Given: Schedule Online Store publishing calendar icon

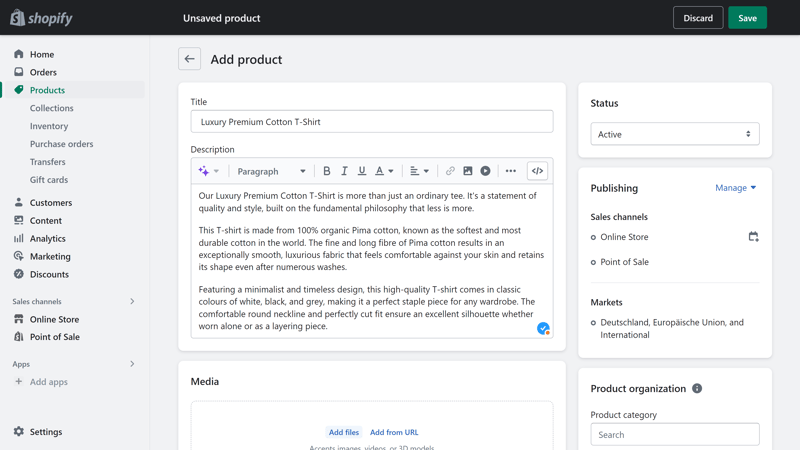Looking at the screenshot, I should point(753,237).
